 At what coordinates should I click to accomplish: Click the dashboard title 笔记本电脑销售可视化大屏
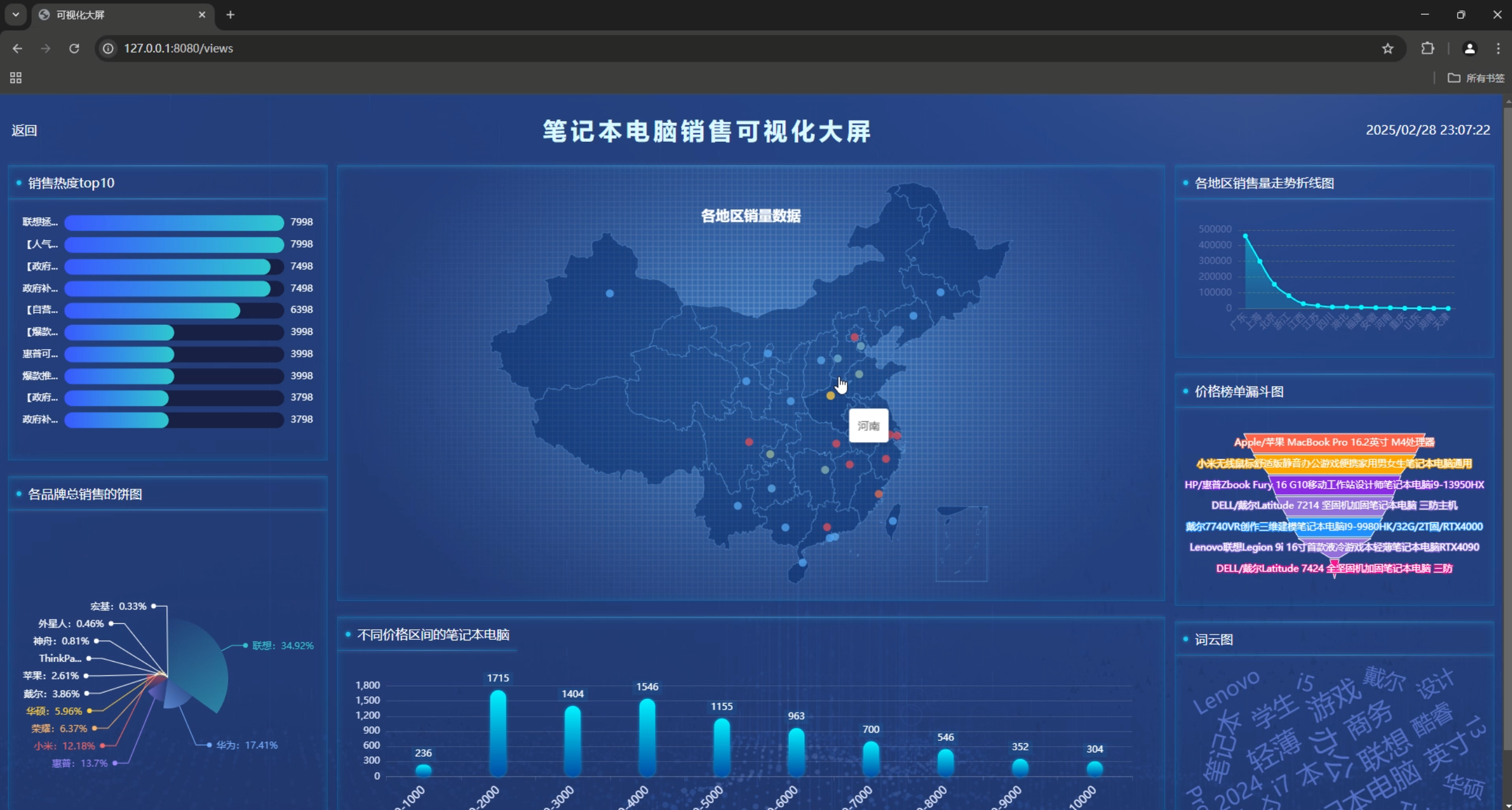(x=707, y=131)
